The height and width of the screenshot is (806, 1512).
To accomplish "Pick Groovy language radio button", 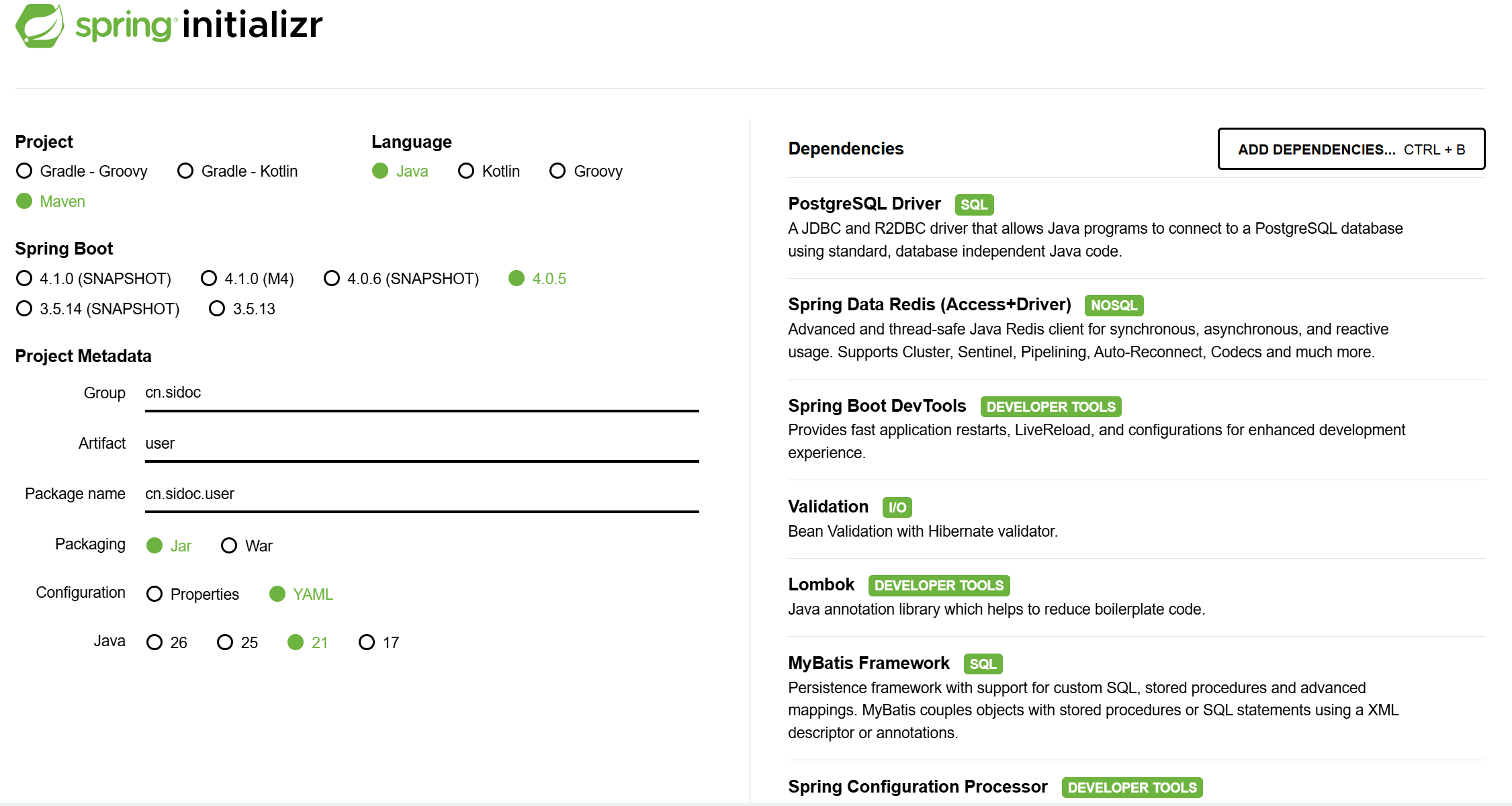I will 558,171.
